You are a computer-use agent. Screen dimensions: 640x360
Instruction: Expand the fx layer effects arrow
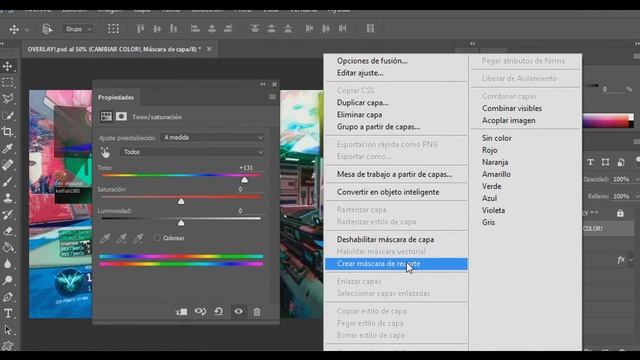(x=631, y=260)
